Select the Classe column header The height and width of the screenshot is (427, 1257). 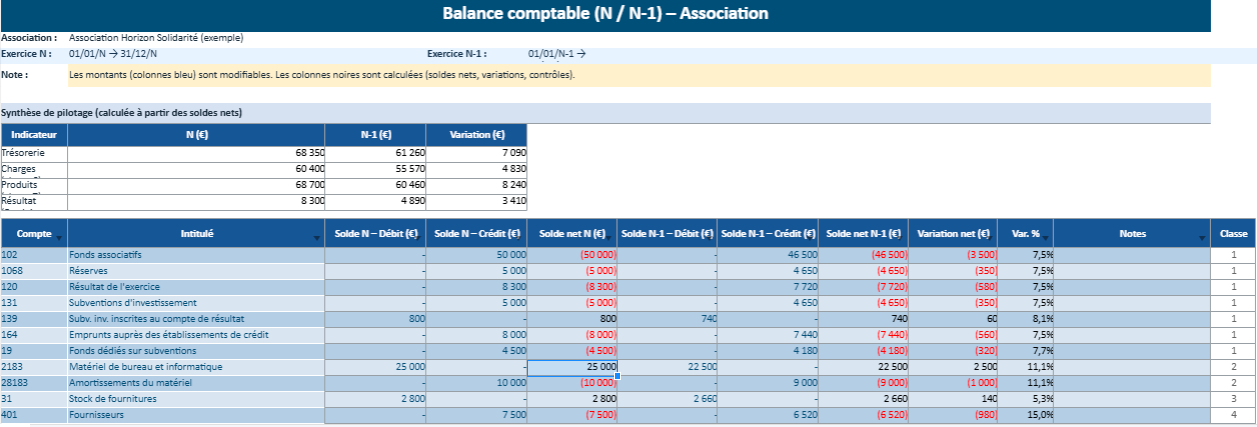1233,233
